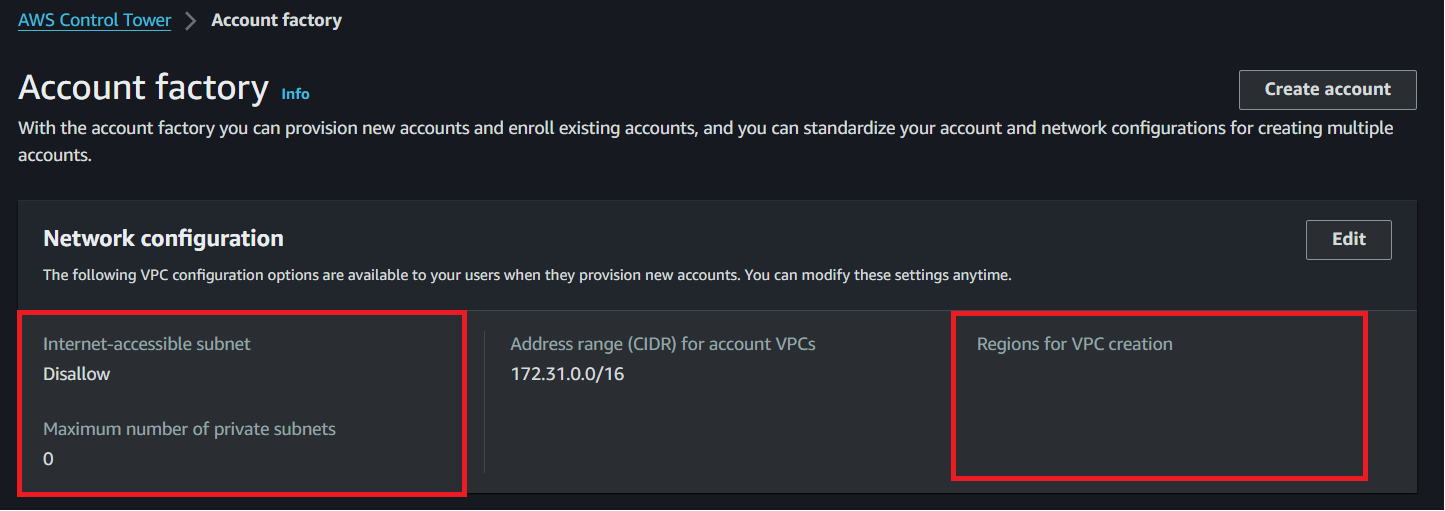Click the account factory description paragraph
The image size is (1445, 511).
pos(705,142)
